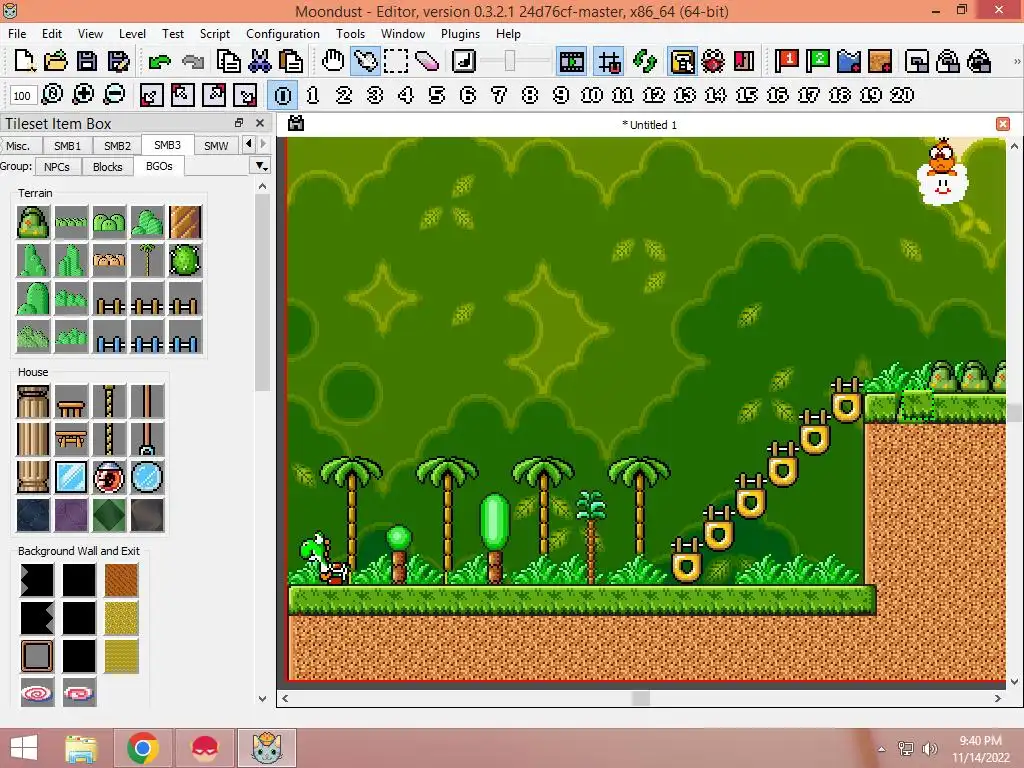Screen dimensions: 1024x768
Task: Open Chrome from the taskbar
Action: tap(143, 748)
